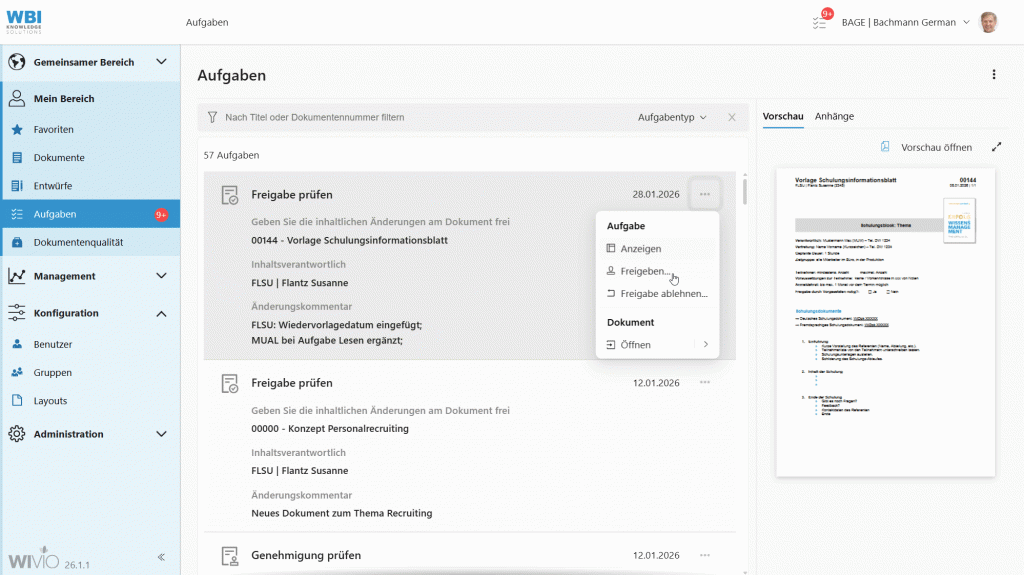Click Vorschau öffnen link
This screenshot has width=1024, height=575.
point(936,148)
